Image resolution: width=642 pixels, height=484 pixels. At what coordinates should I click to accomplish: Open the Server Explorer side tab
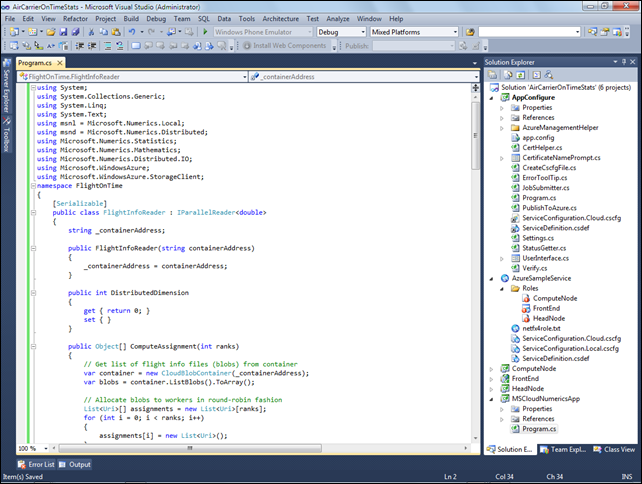[7, 86]
